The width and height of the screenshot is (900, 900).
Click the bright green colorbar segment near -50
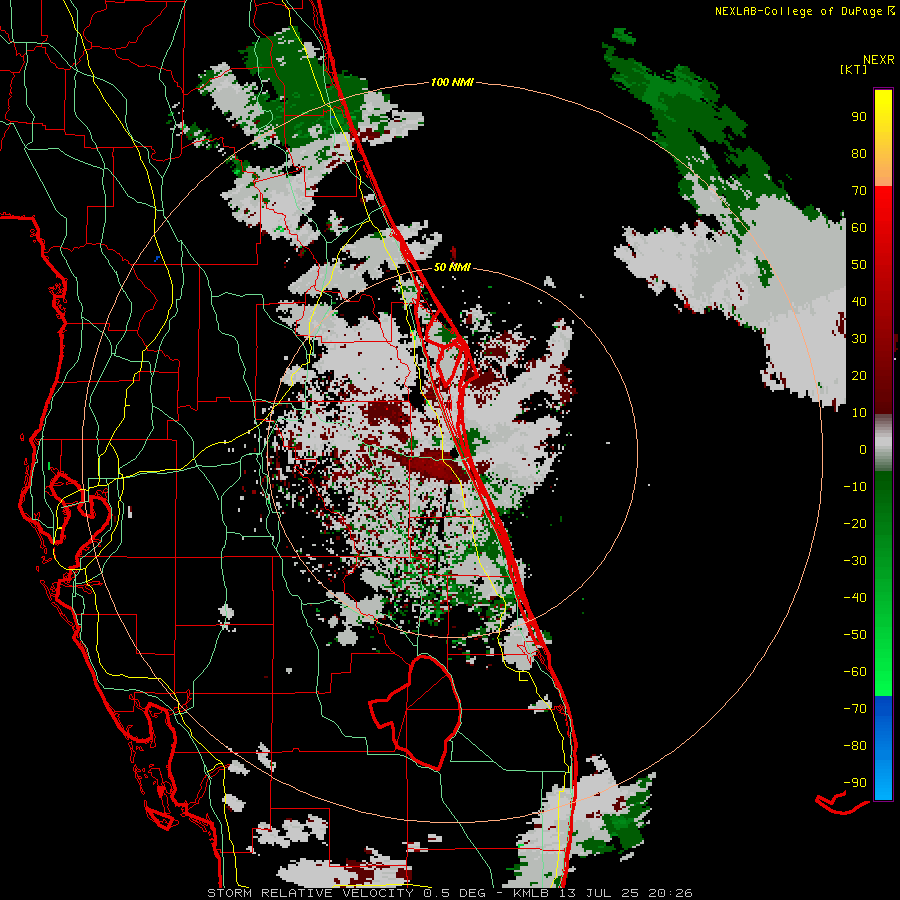pos(883,637)
